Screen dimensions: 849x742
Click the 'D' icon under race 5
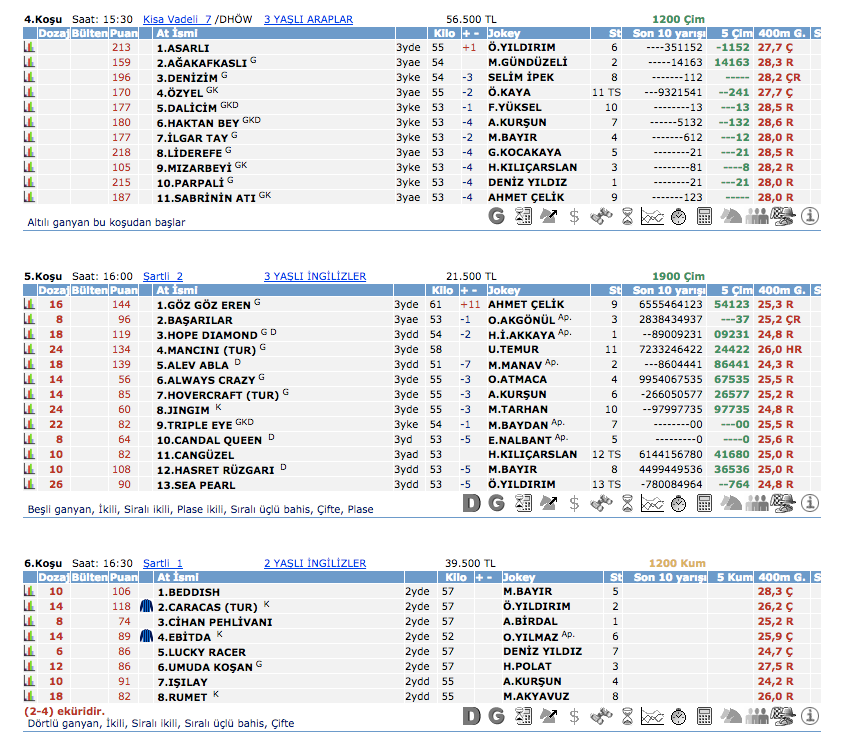point(473,503)
